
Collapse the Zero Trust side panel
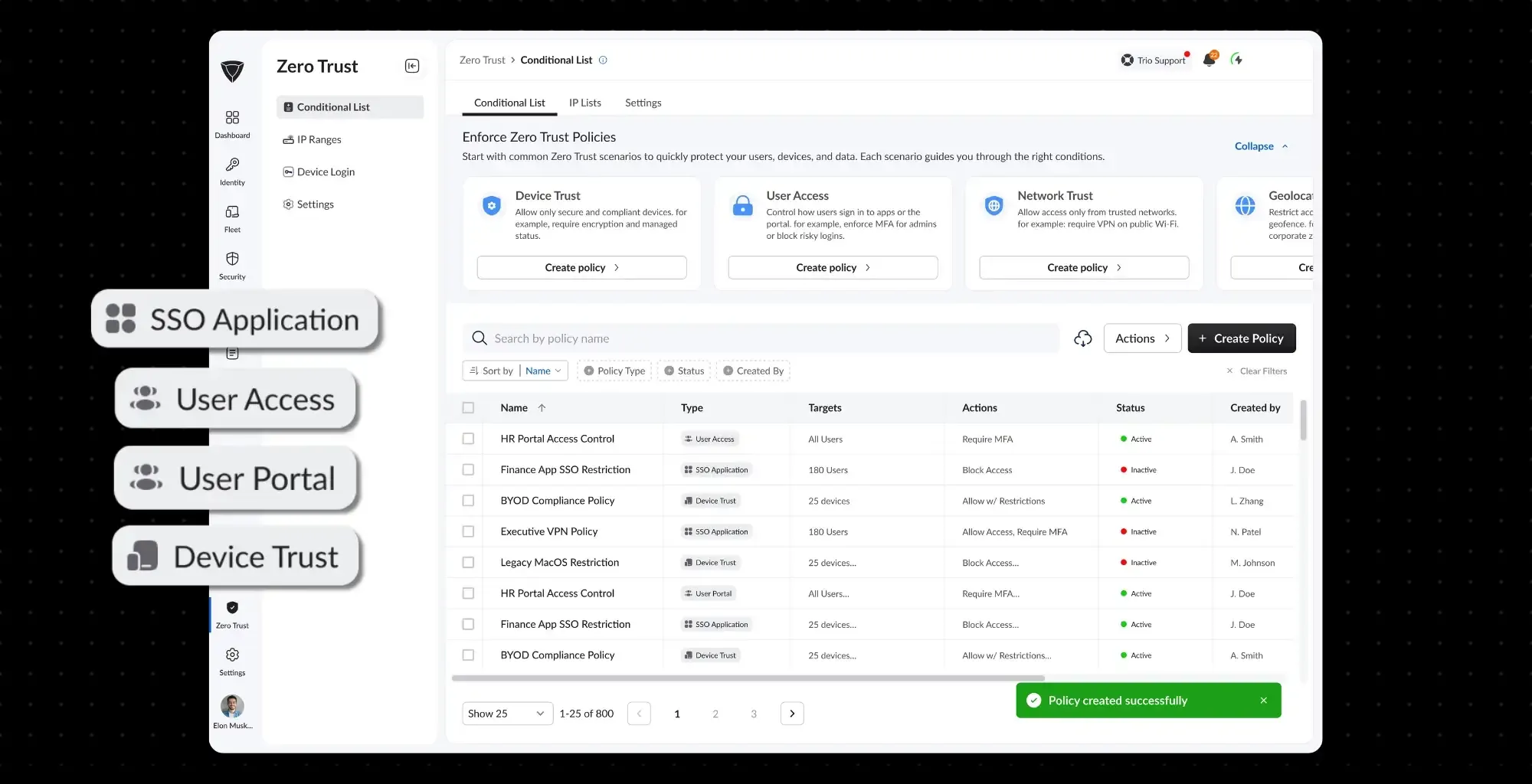click(x=412, y=66)
